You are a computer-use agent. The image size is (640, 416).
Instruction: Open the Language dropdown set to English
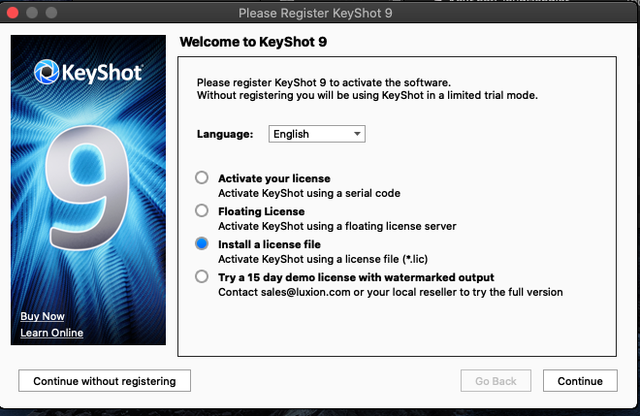tap(317, 134)
